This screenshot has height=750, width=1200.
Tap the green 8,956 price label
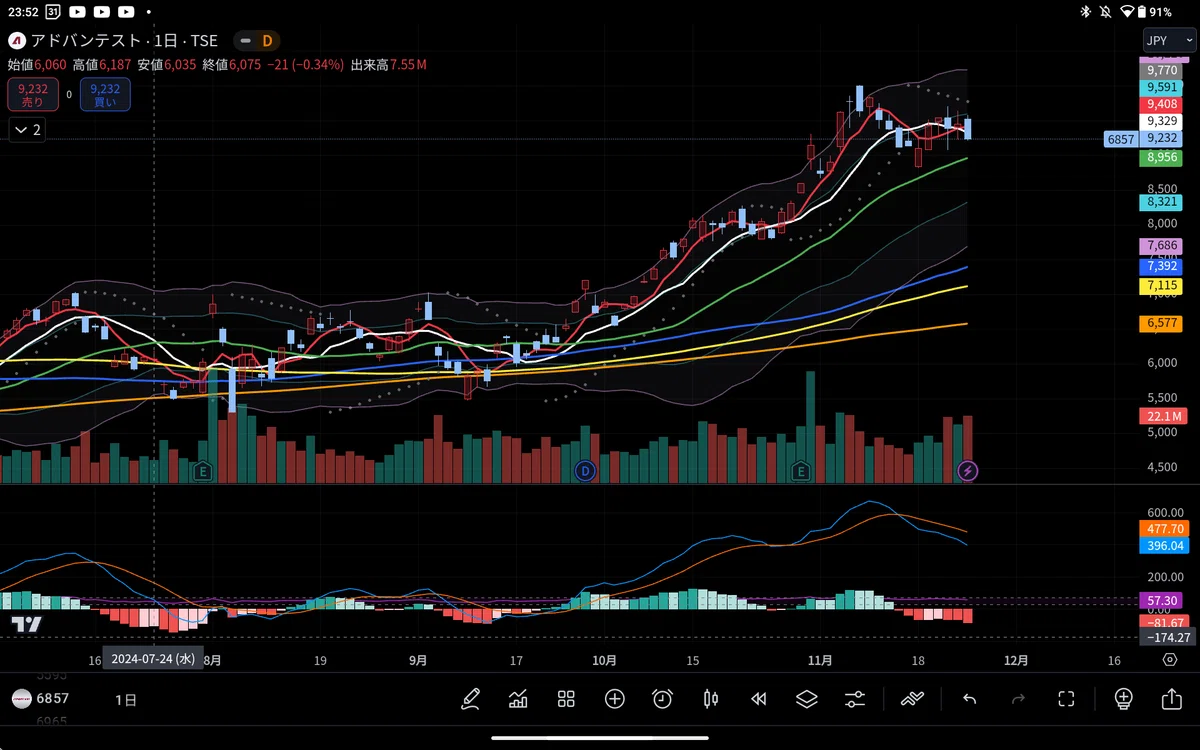pyautogui.click(x=1161, y=158)
